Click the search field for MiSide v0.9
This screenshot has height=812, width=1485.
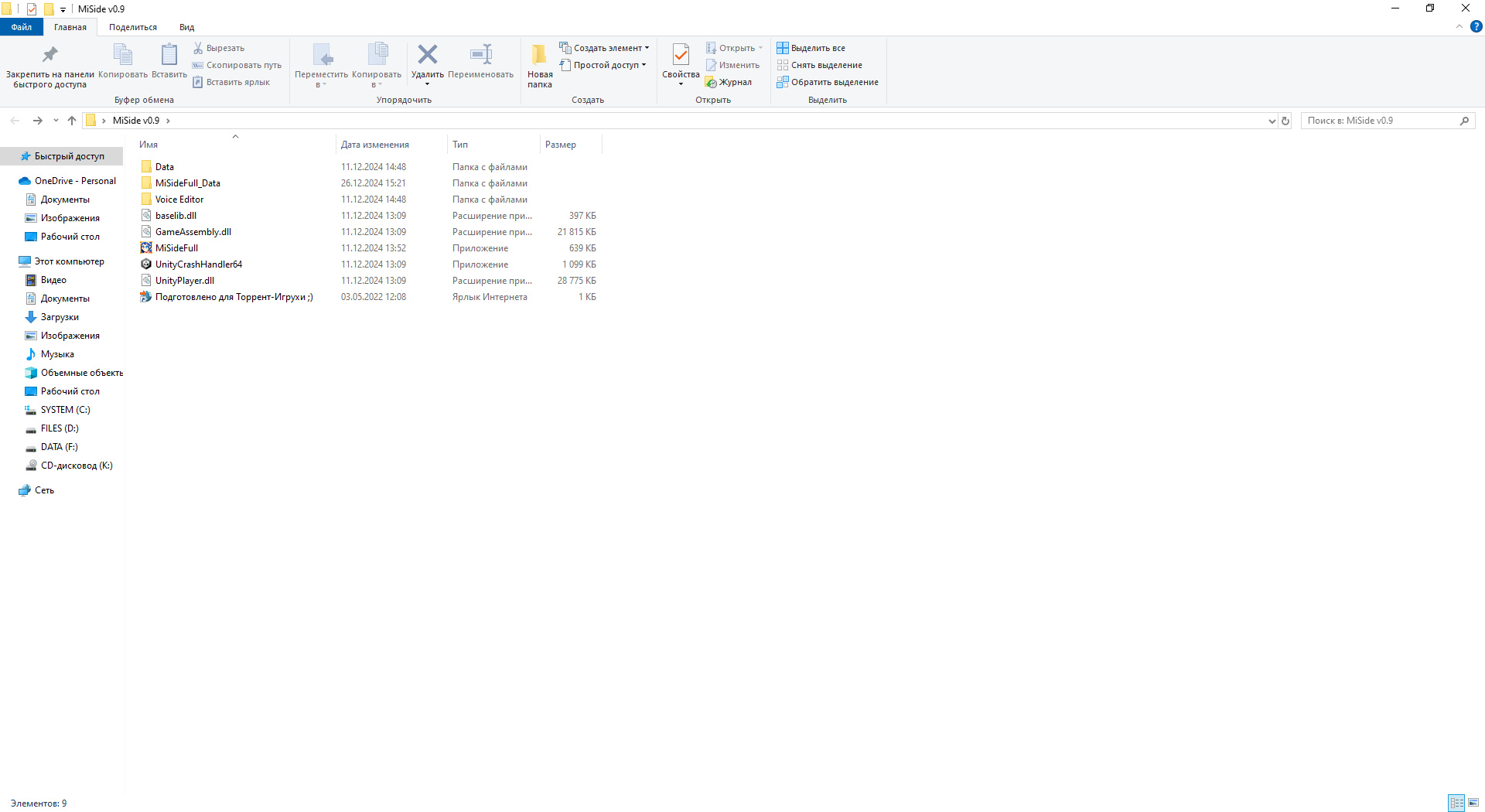pos(1381,121)
